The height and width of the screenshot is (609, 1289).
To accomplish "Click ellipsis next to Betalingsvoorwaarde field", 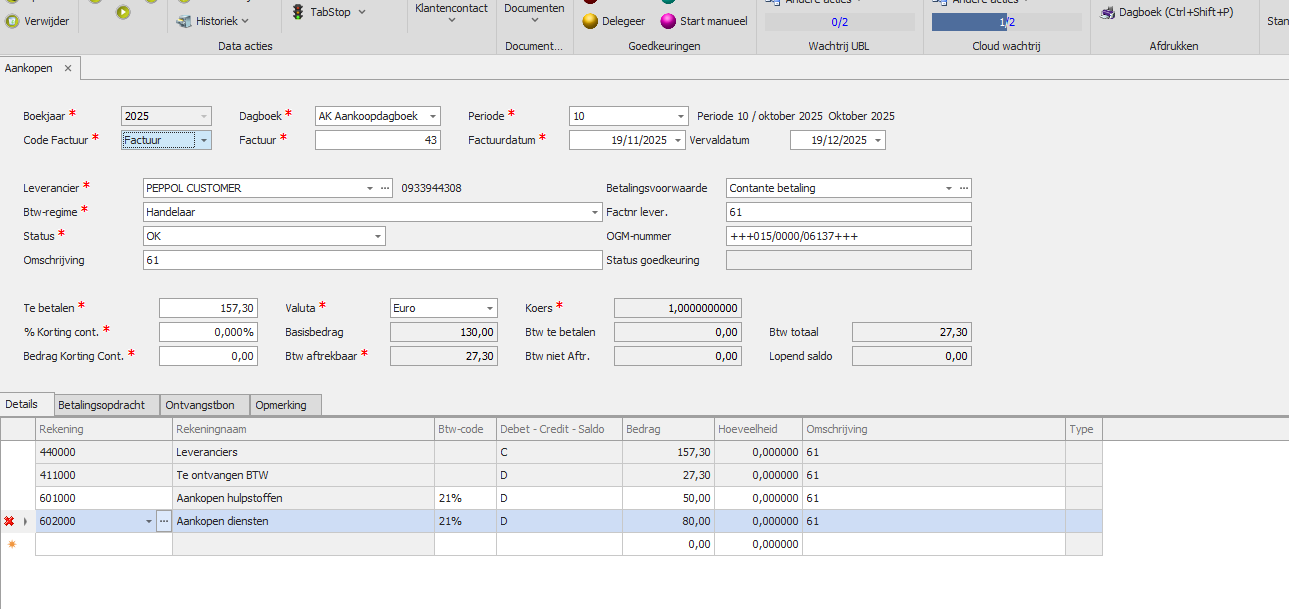I will point(964,188).
